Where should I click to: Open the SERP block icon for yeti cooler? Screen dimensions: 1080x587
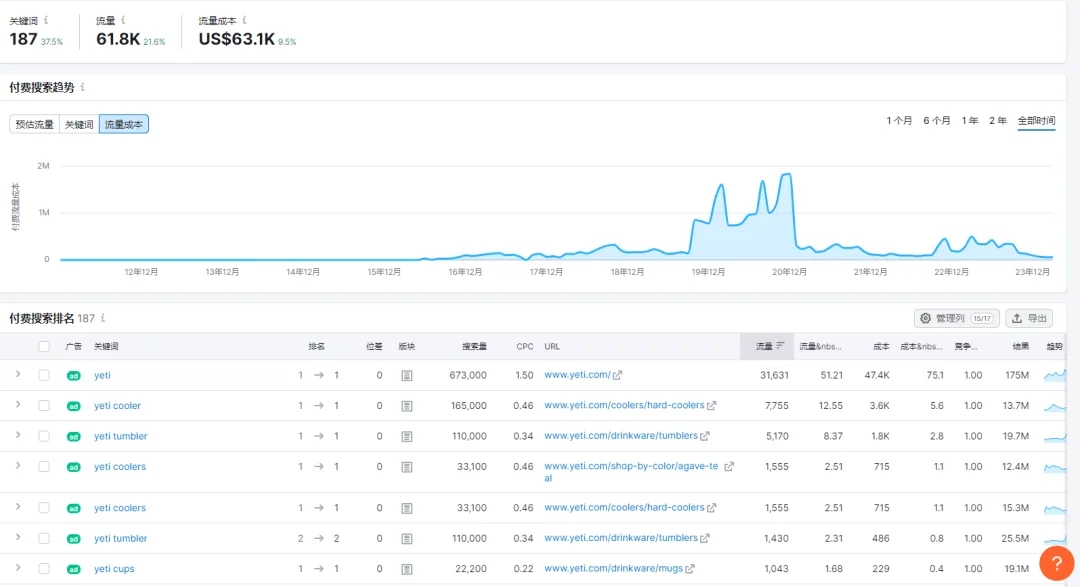[x=407, y=406]
